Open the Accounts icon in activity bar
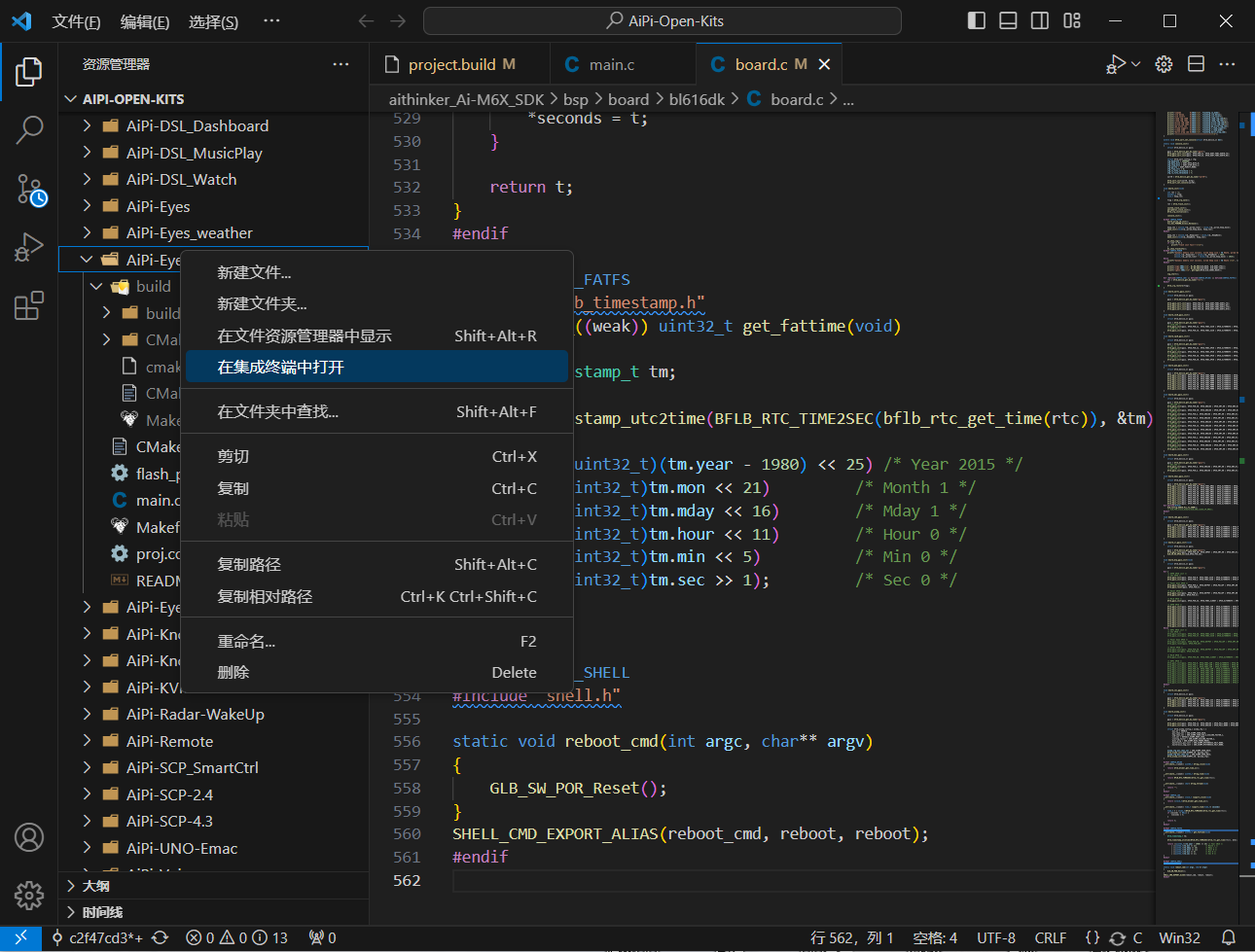 pyautogui.click(x=29, y=837)
